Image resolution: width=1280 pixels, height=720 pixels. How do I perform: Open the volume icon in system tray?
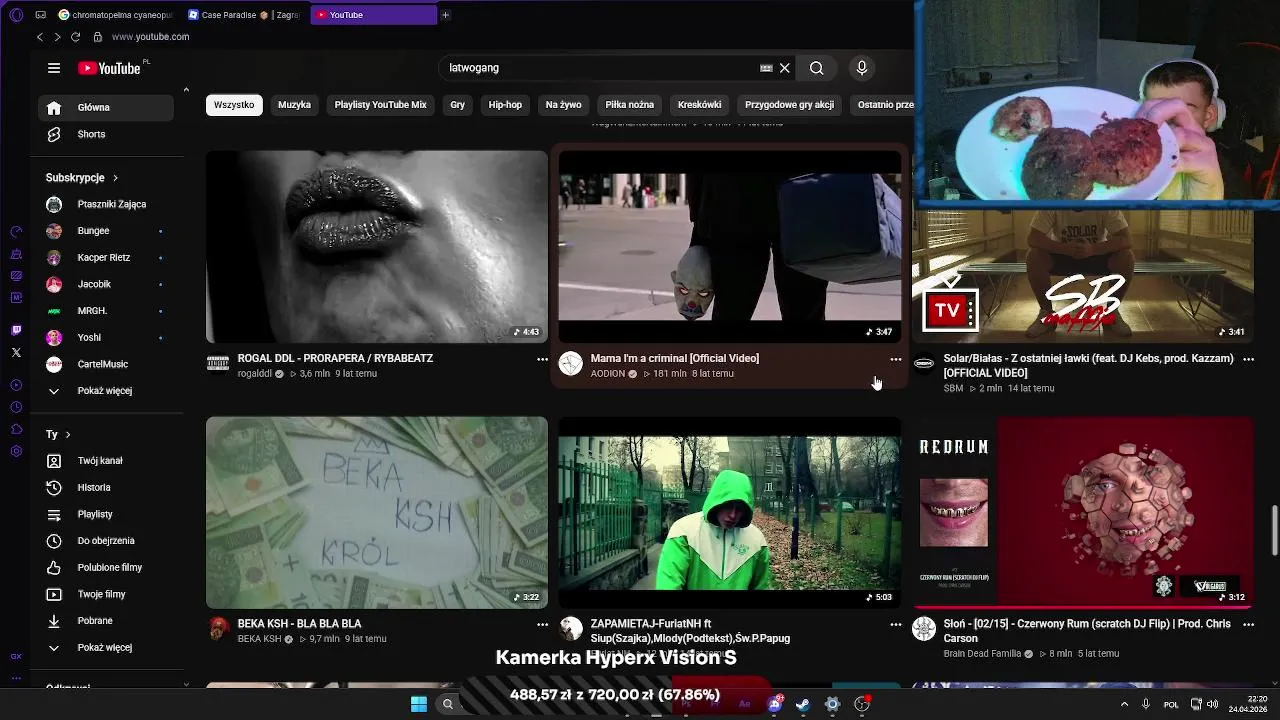point(1212,704)
